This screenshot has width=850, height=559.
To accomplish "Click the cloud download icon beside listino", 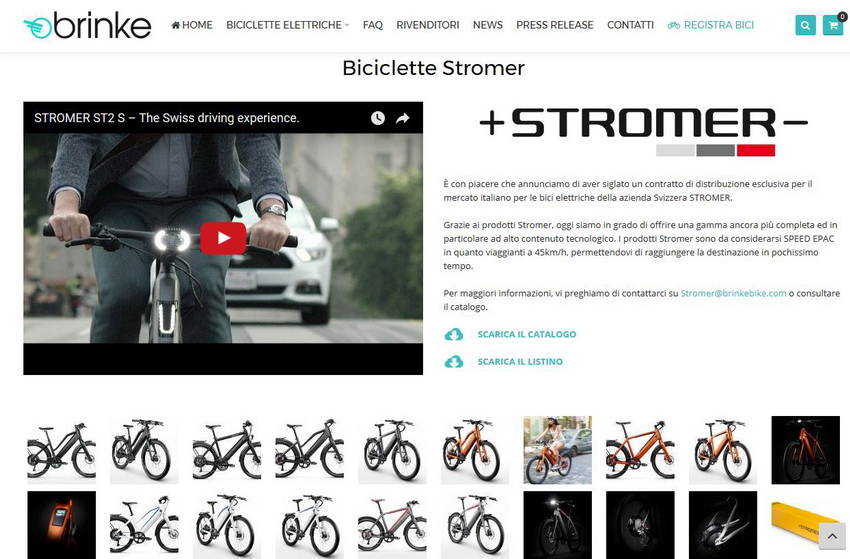I will pos(454,362).
